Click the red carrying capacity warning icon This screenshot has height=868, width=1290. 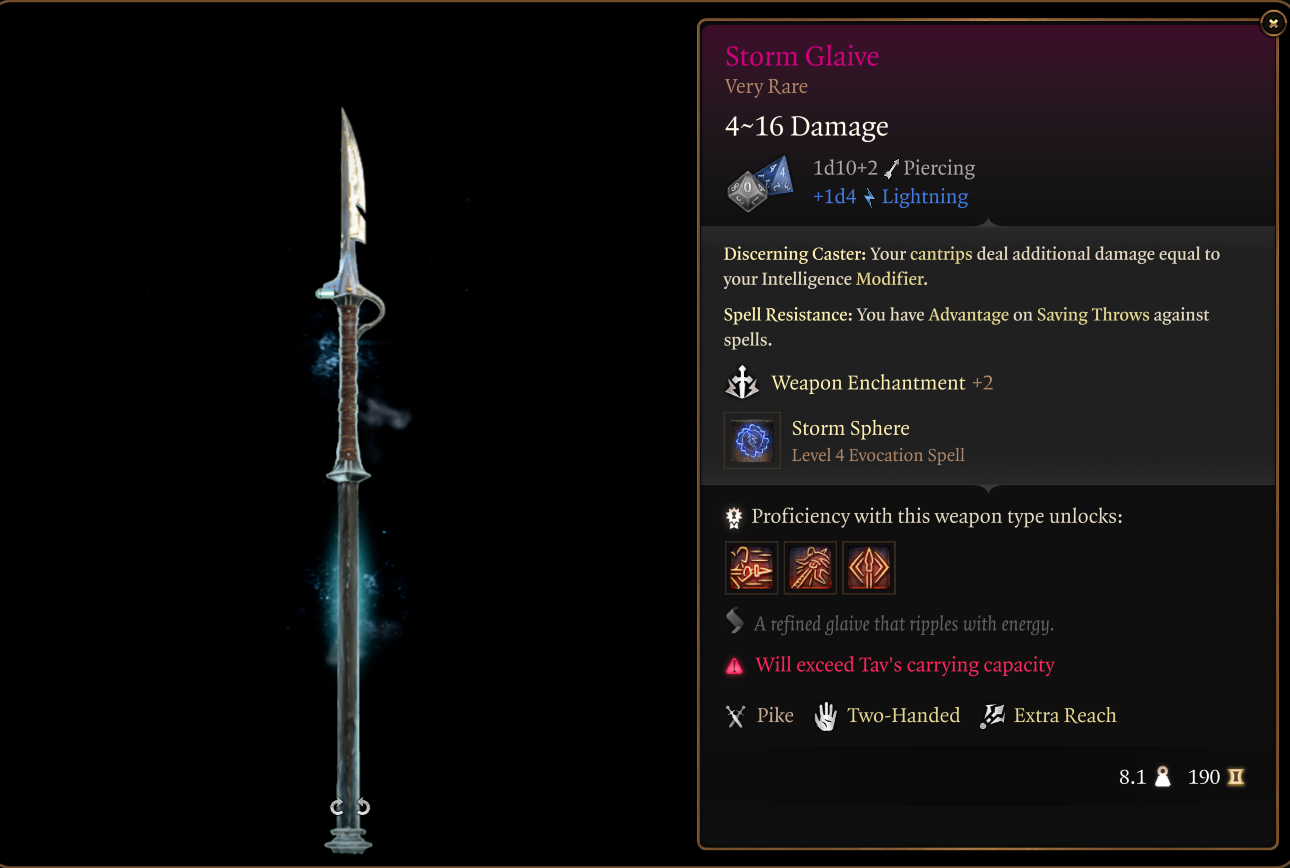point(735,665)
